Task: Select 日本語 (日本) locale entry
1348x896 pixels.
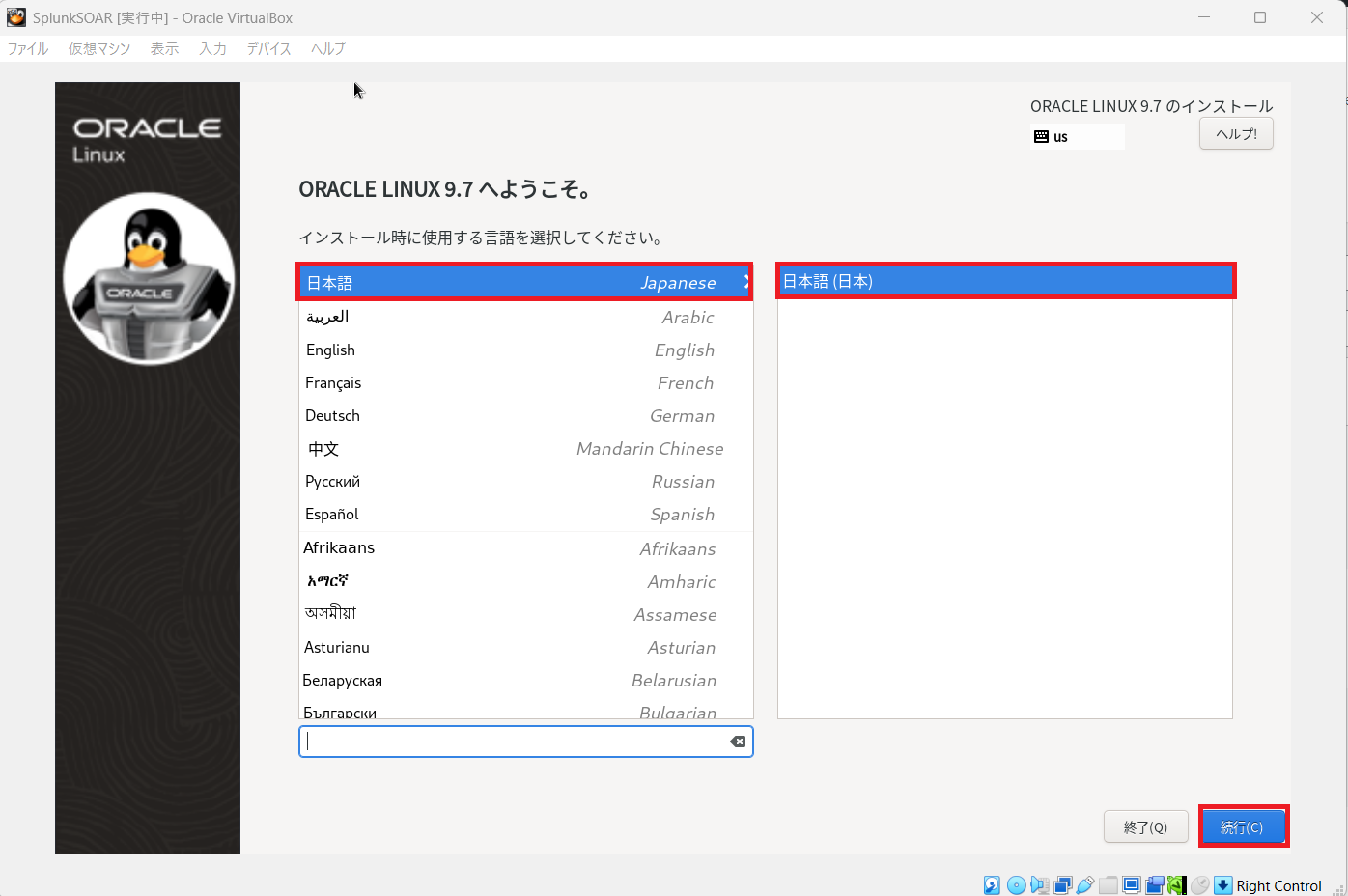Action: [x=1004, y=282]
